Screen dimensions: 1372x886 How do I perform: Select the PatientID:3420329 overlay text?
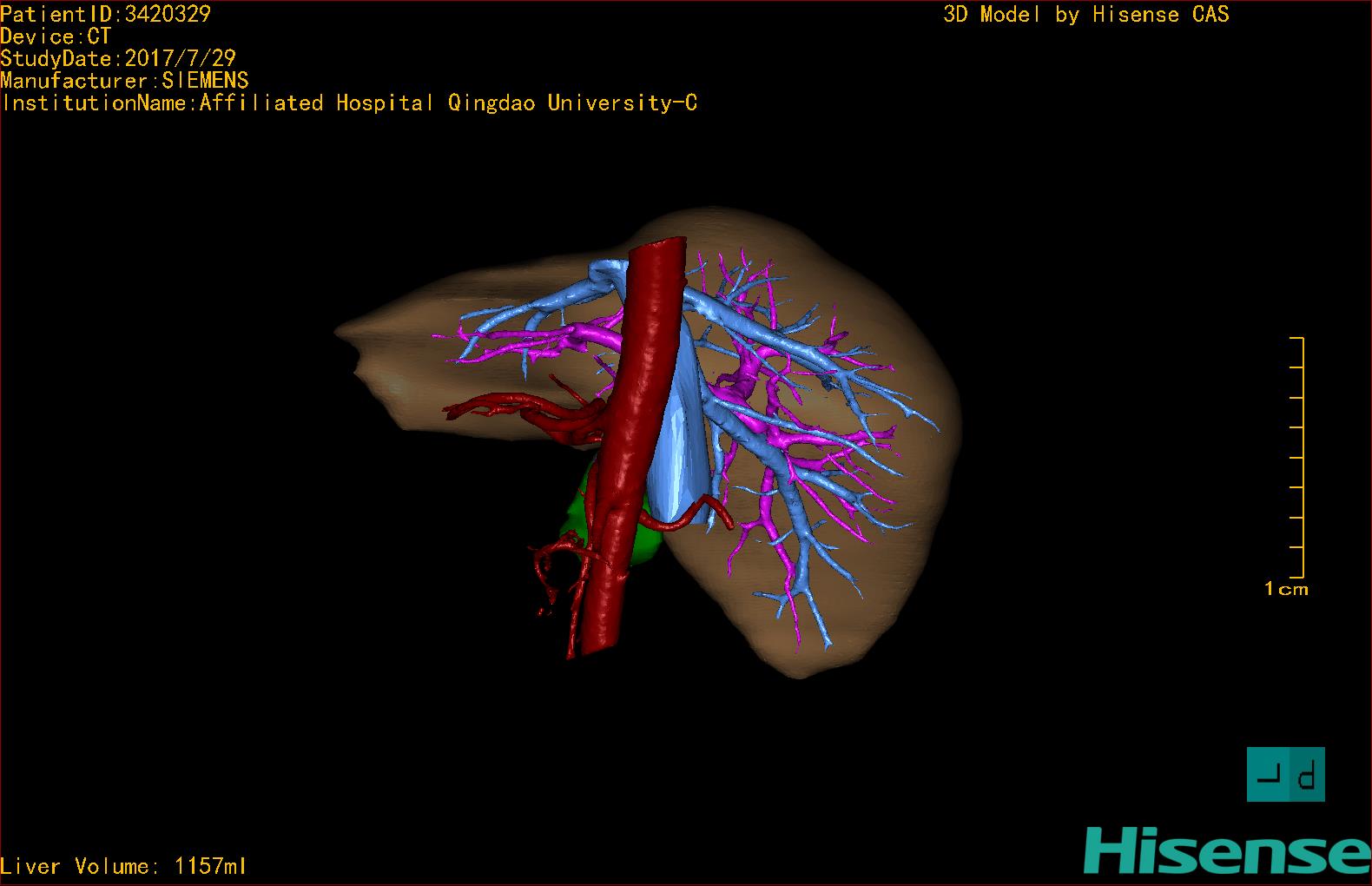106,14
